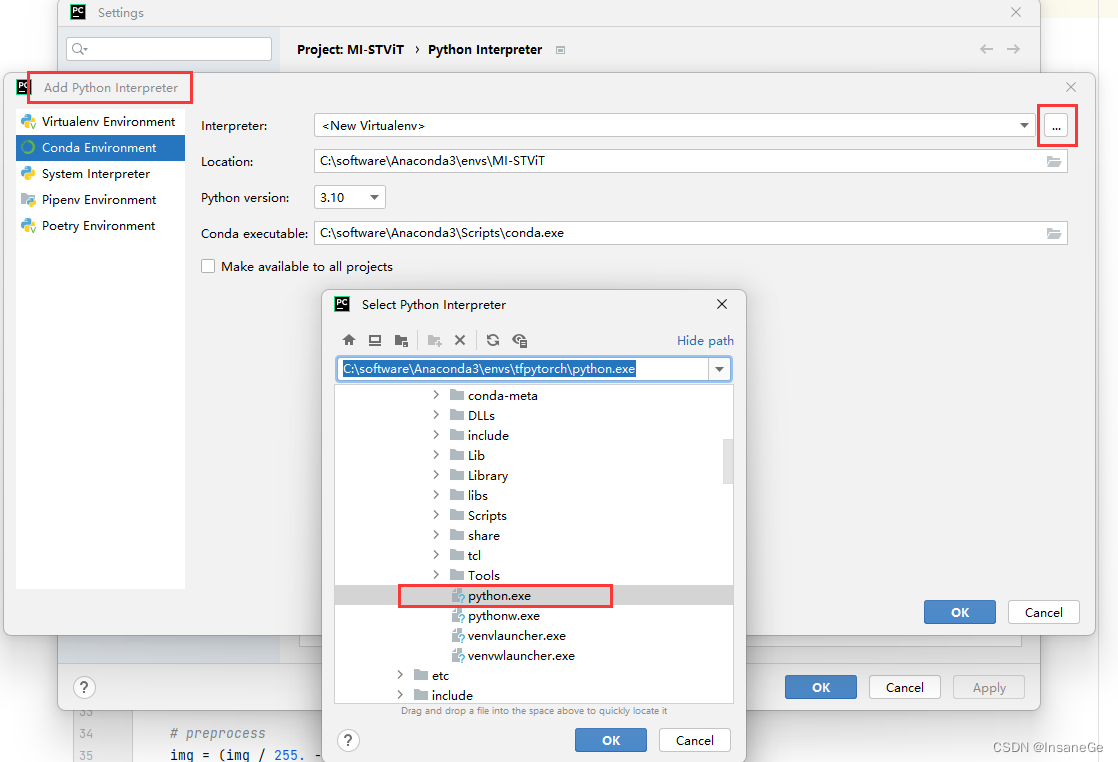Click project-level settings icon beside Python Interpreter

click(560, 50)
